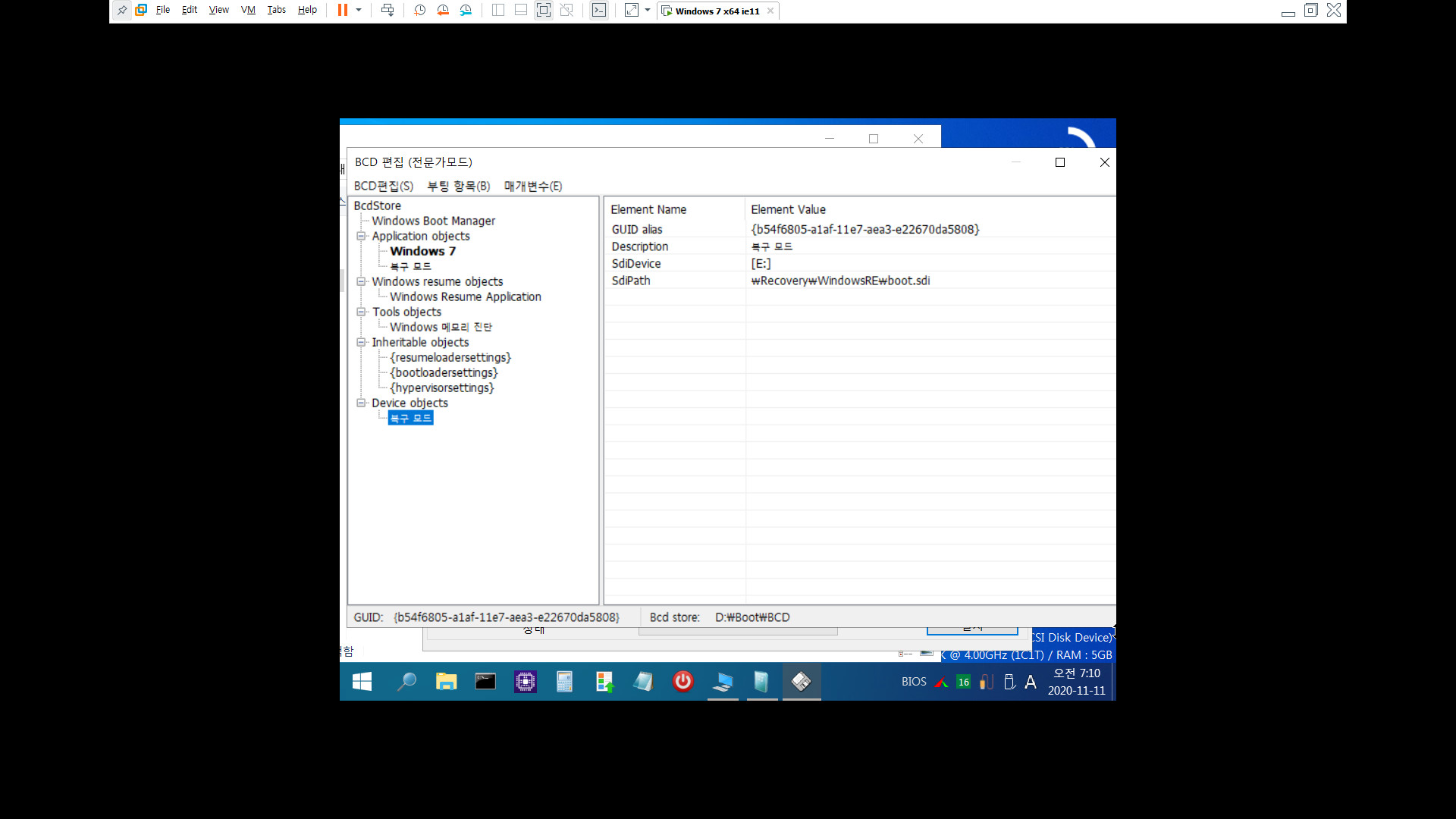The image size is (1456, 819).
Task: Close the Windows 7 x64 ie11 tab
Action: tap(770, 11)
